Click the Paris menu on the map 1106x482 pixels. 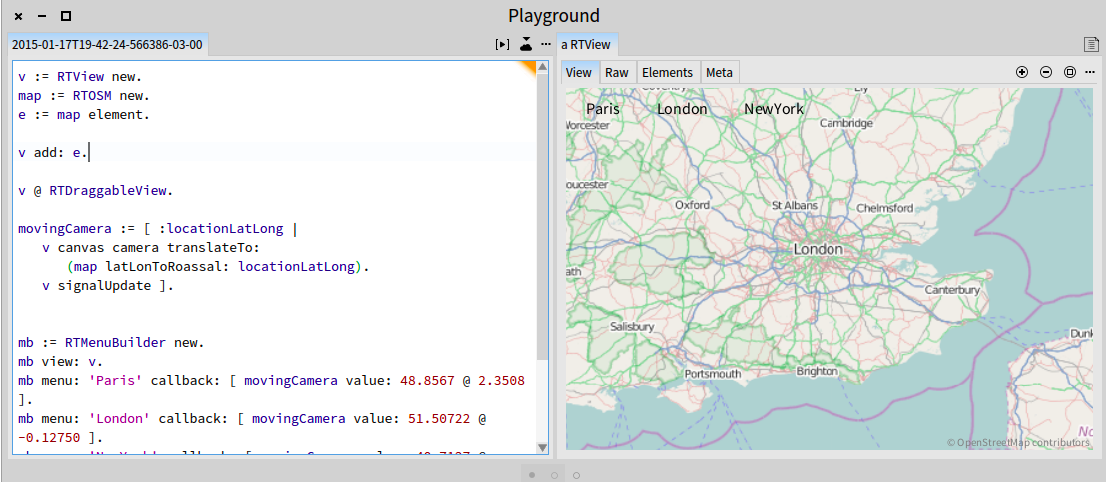click(x=603, y=109)
